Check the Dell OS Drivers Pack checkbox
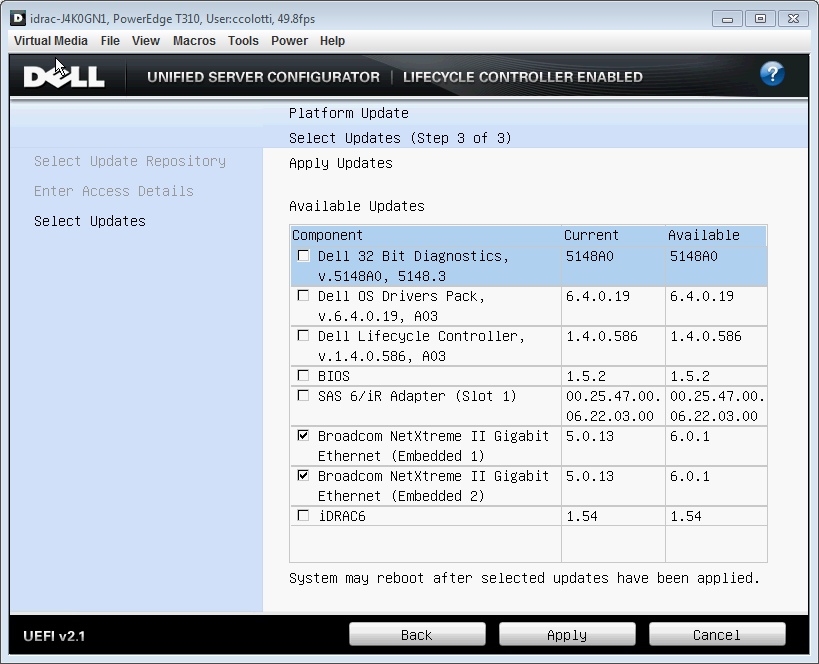Image resolution: width=819 pixels, height=664 pixels. [x=303, y=296]
